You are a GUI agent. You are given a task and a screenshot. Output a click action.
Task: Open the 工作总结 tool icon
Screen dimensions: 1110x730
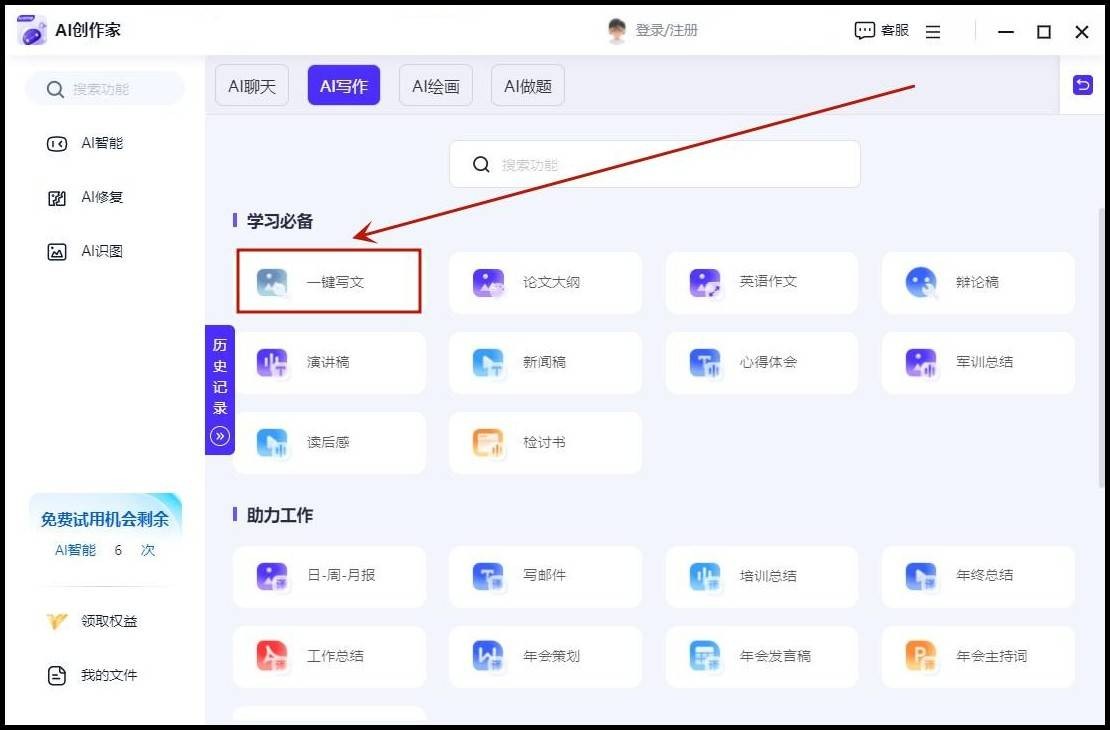(x=272, y=656)
